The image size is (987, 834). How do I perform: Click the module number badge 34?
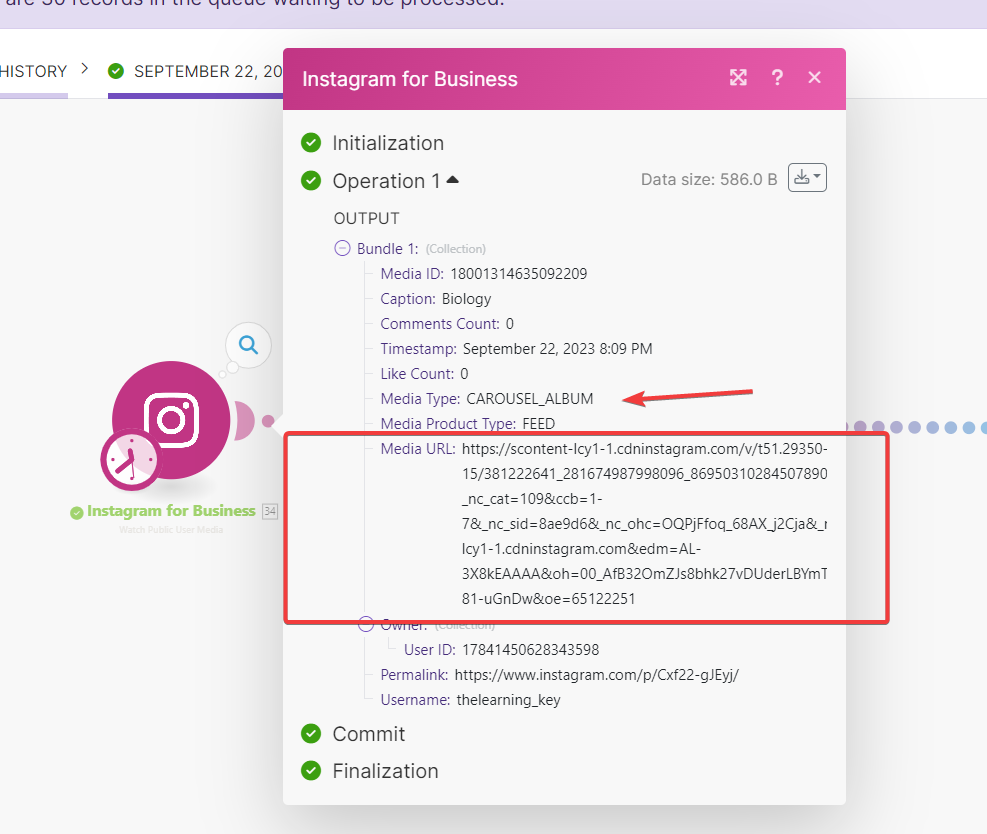pos(270,511)
